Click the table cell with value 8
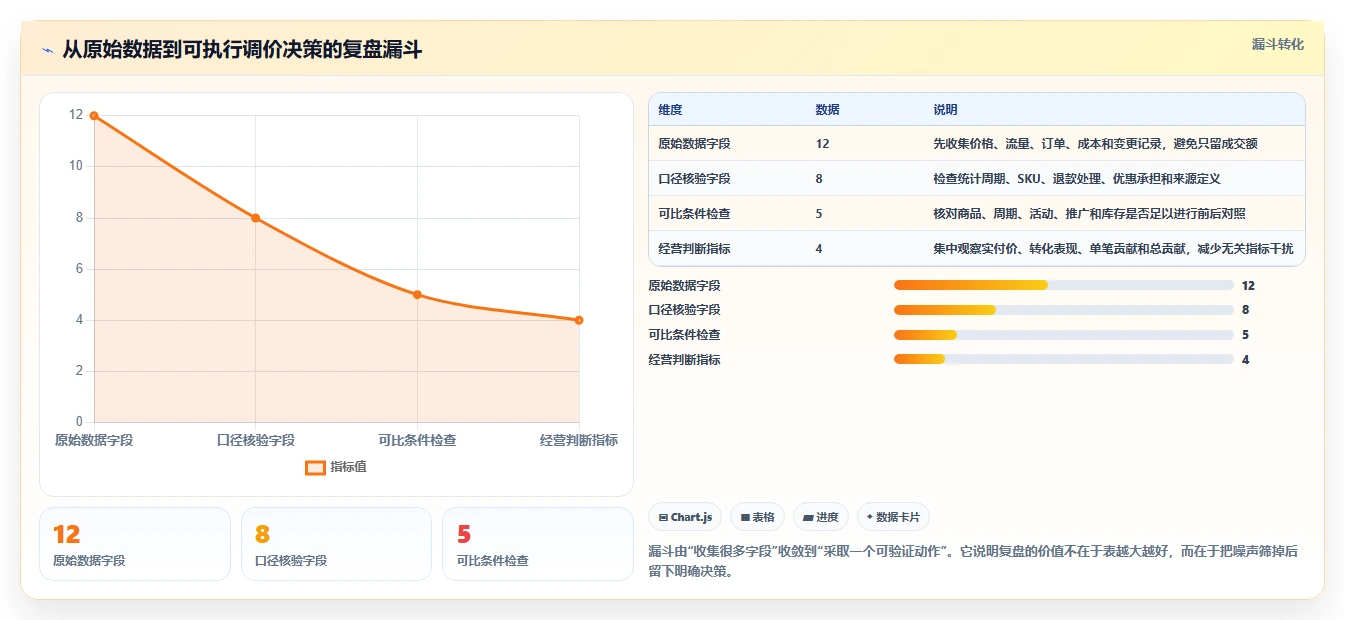 coord(819,179)
